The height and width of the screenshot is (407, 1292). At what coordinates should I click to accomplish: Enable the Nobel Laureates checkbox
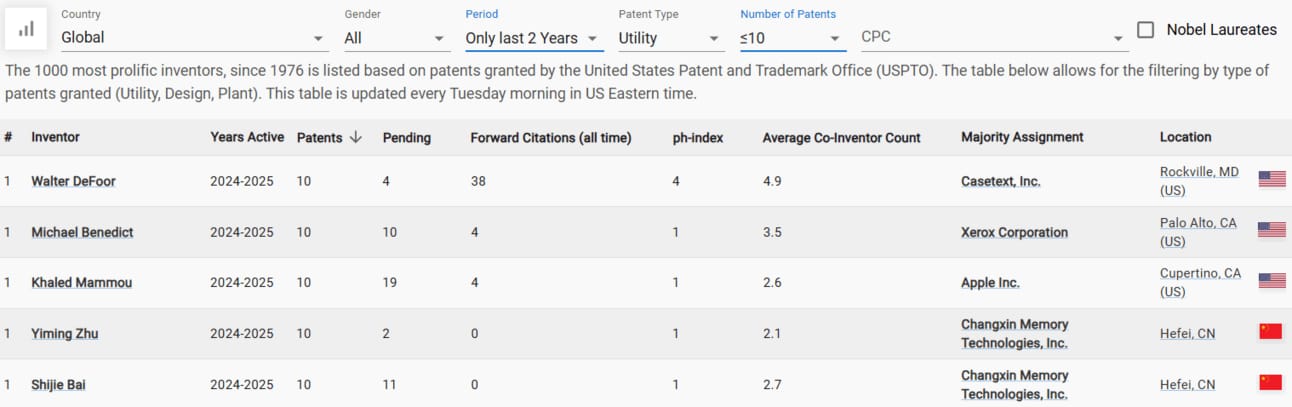[1146, 30]
